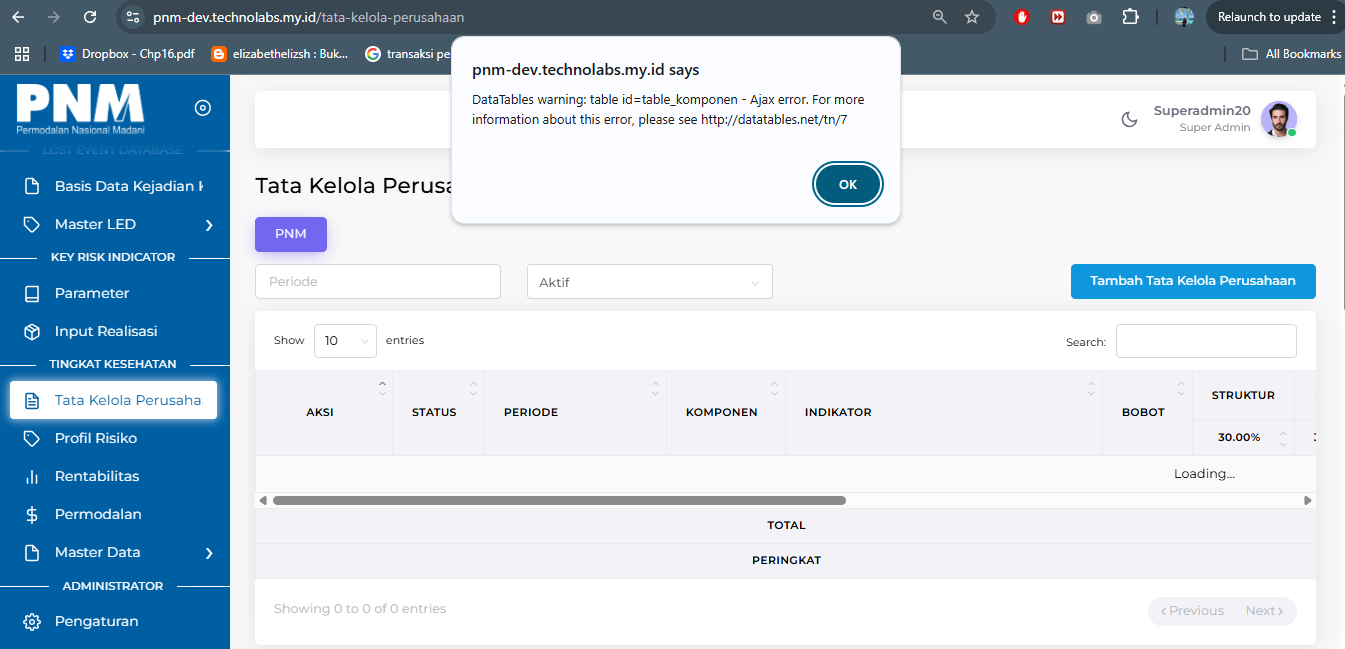Click the Permodalan dollar icon
Image resolution: width=1345 pixels, height=649 pixels.
point(32,514)
